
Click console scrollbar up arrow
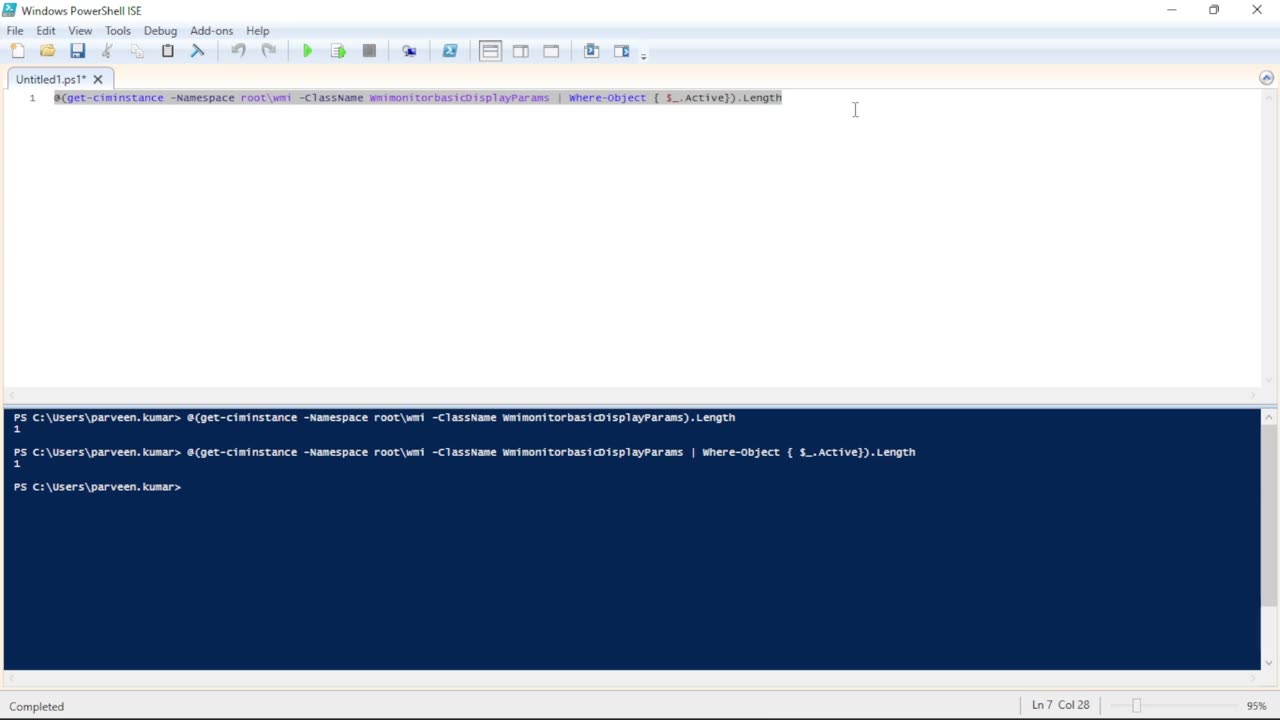(1268, 416)
